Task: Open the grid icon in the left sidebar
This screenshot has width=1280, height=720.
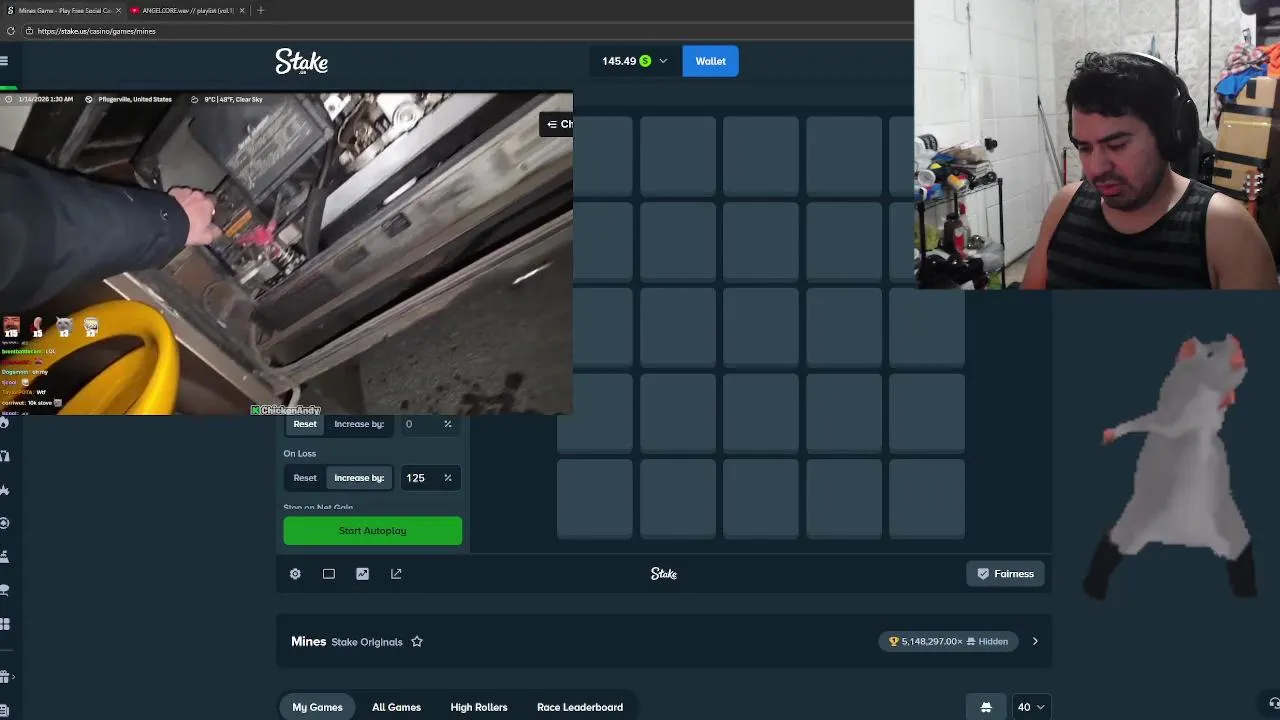Action: pos(5,624)
